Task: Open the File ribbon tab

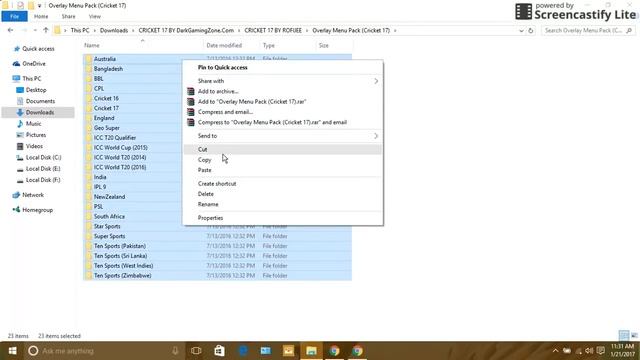Action: (x=15, y=16)
